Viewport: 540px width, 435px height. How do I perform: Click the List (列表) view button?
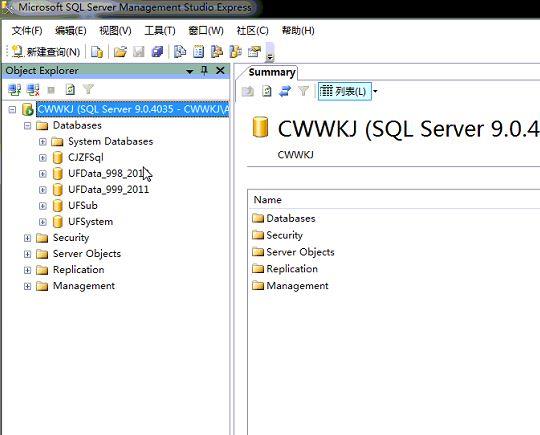[344, 91]
